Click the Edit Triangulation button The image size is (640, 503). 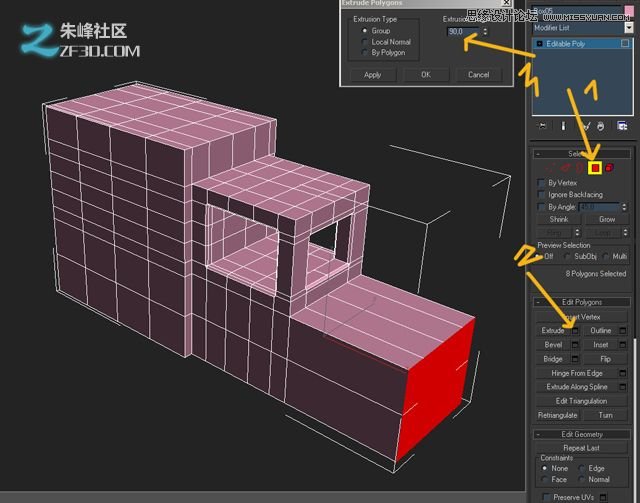pos(582,401)
